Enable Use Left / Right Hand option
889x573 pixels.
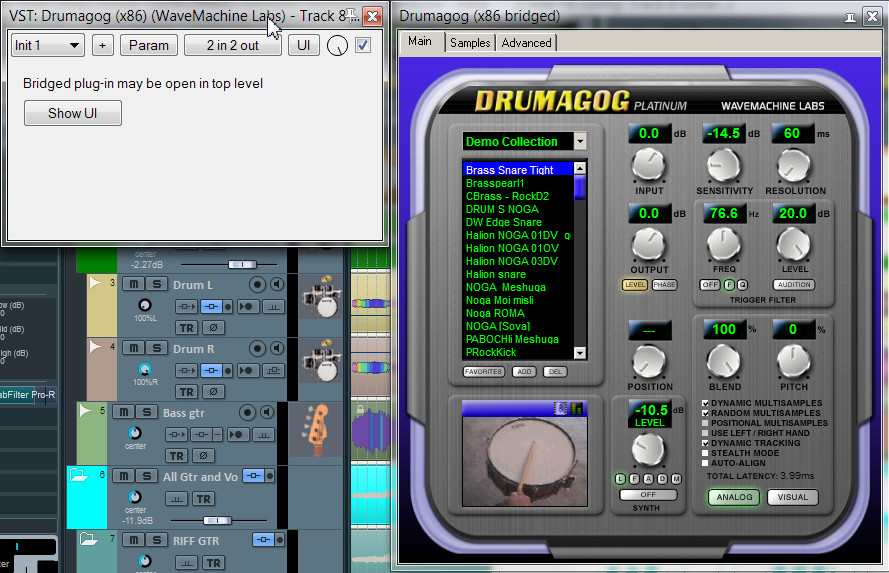[705, 433]
